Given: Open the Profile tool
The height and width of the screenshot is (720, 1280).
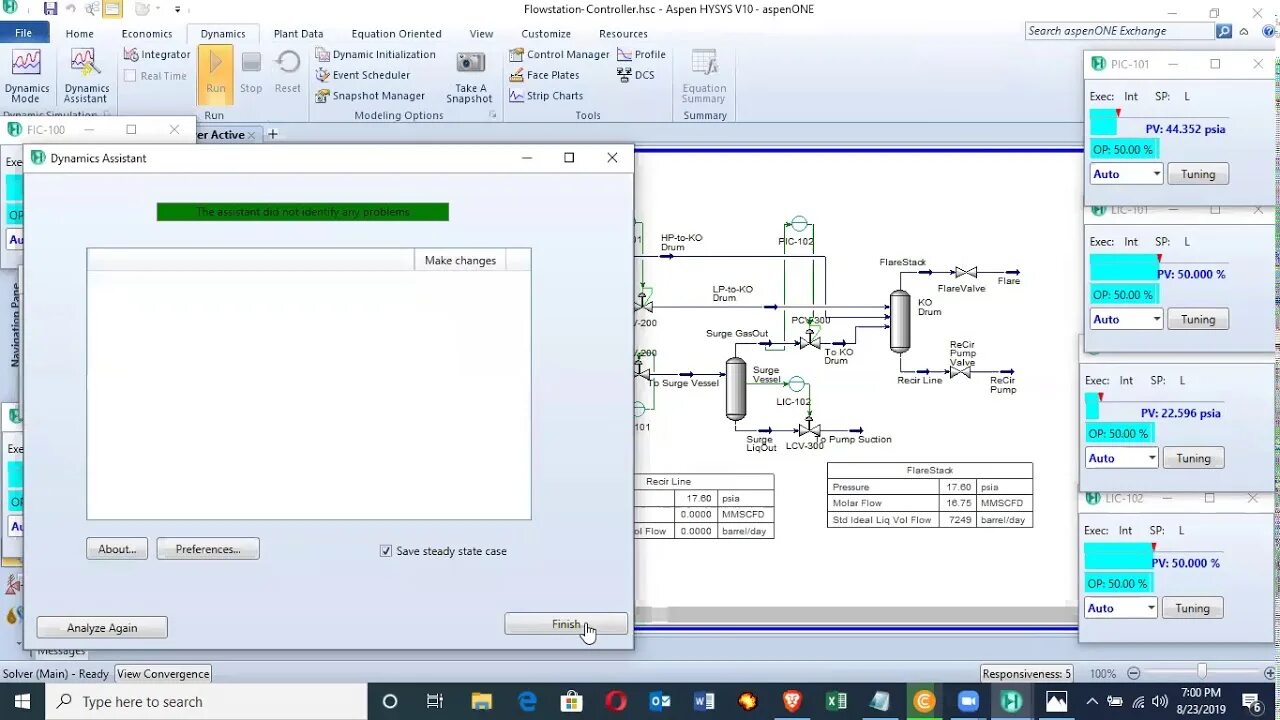Looking at the screenshot, I should [x=642, y=55].
